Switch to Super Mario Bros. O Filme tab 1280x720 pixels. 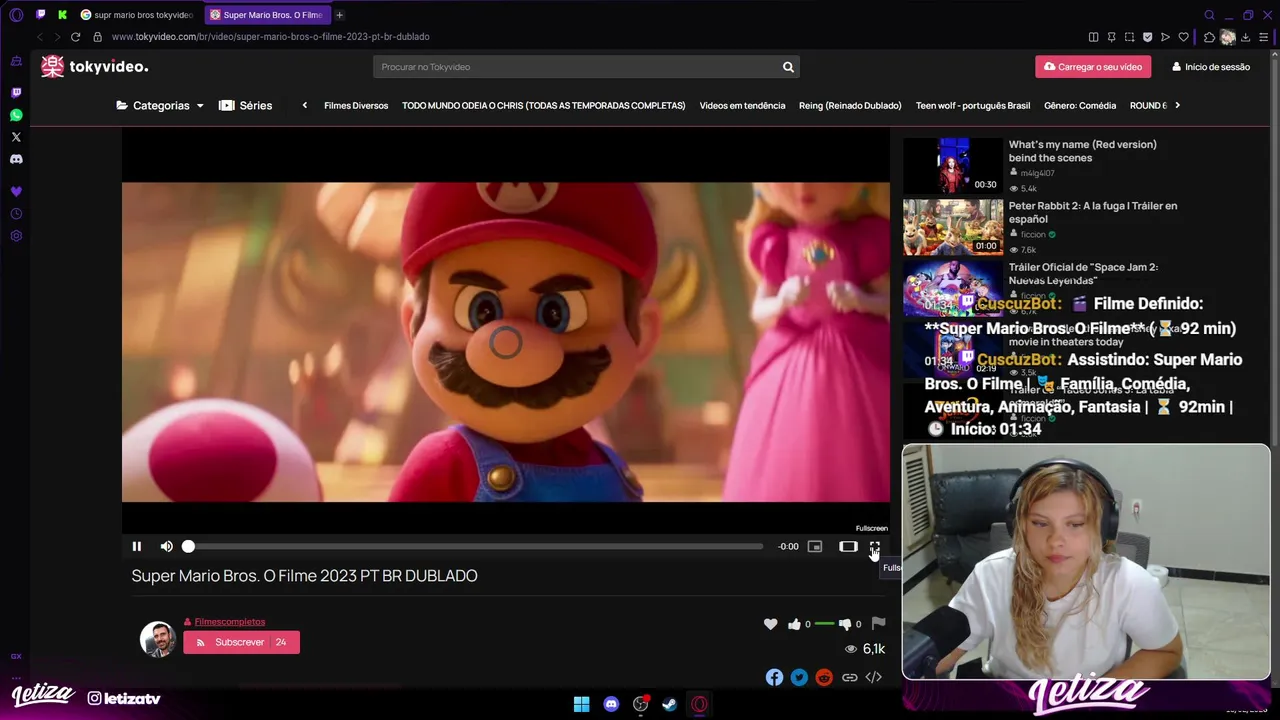pos(266,15)
